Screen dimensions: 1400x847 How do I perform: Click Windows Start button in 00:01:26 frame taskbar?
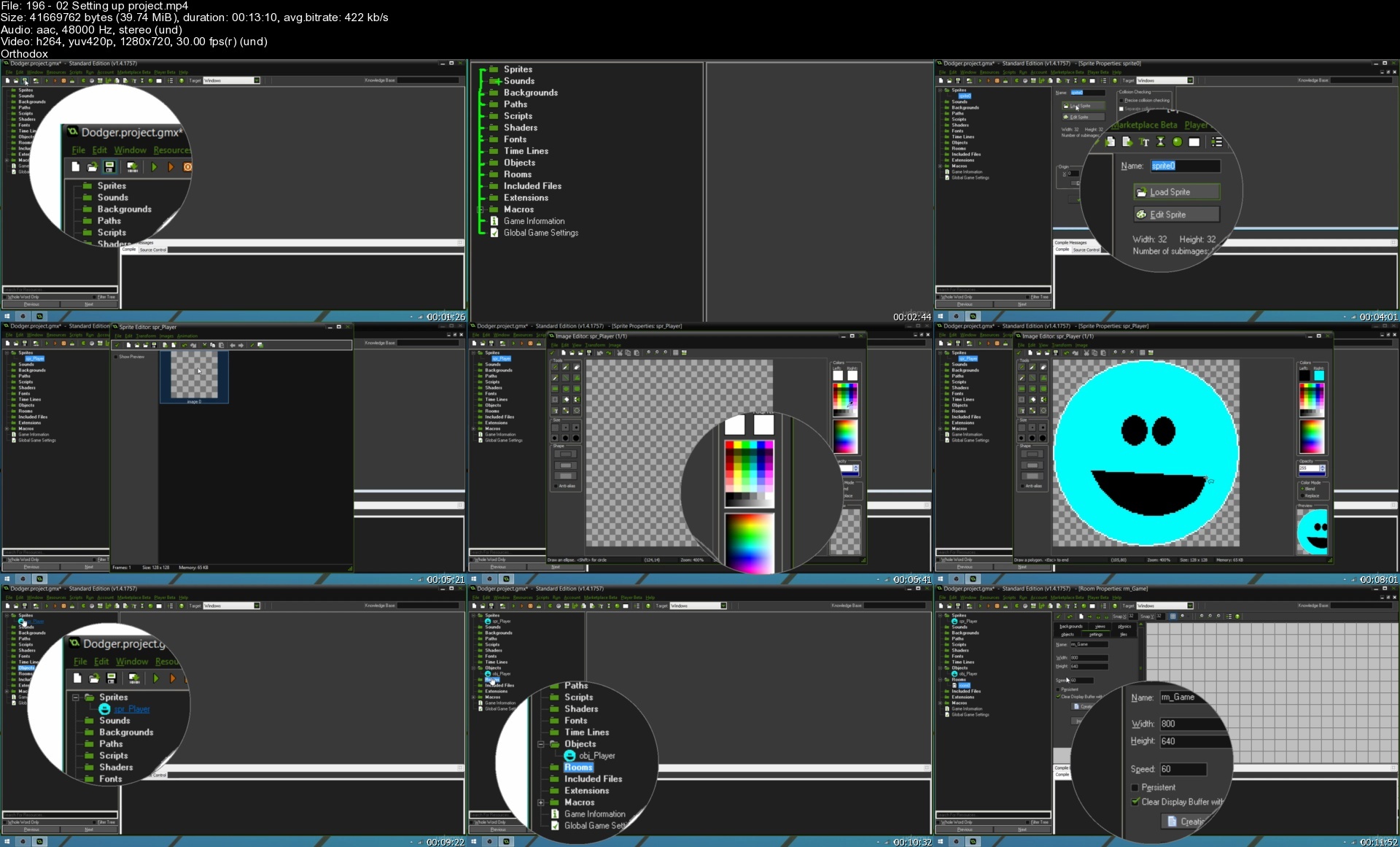coord(7,317)
